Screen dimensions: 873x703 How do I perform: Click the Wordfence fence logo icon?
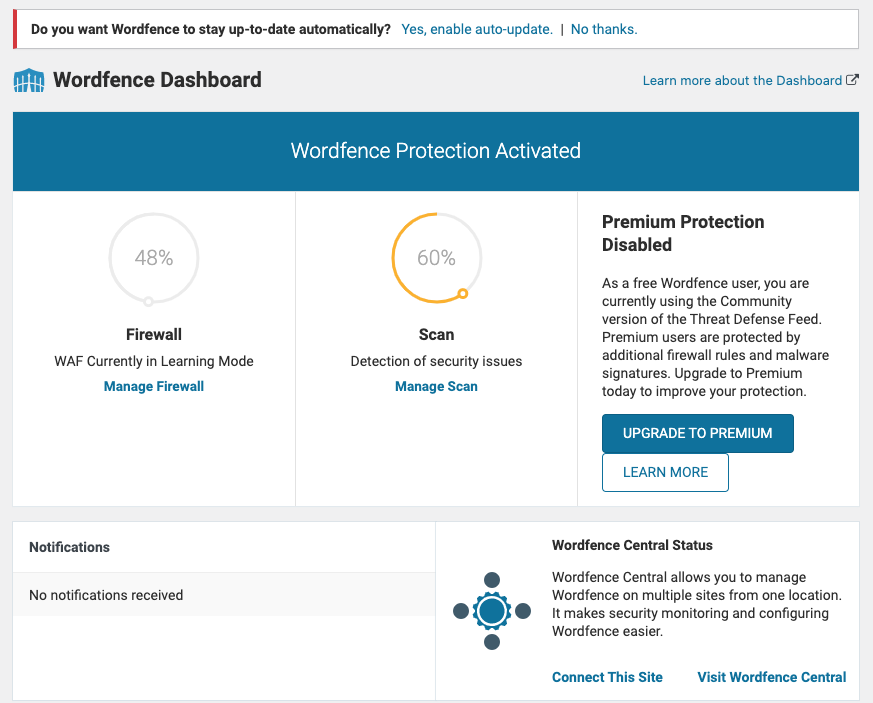point(29,81)
